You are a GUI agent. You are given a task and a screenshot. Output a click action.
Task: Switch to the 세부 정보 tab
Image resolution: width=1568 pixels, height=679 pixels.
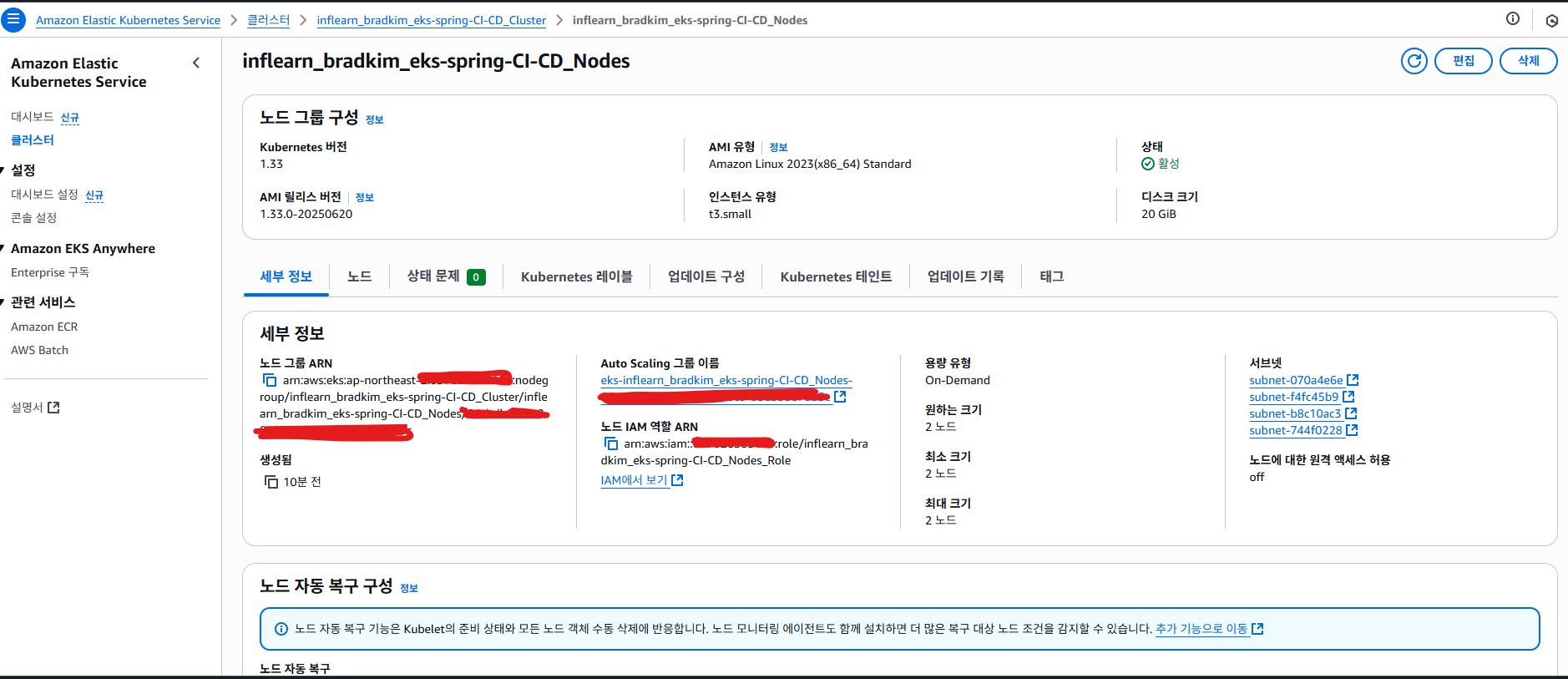[286, 276]
